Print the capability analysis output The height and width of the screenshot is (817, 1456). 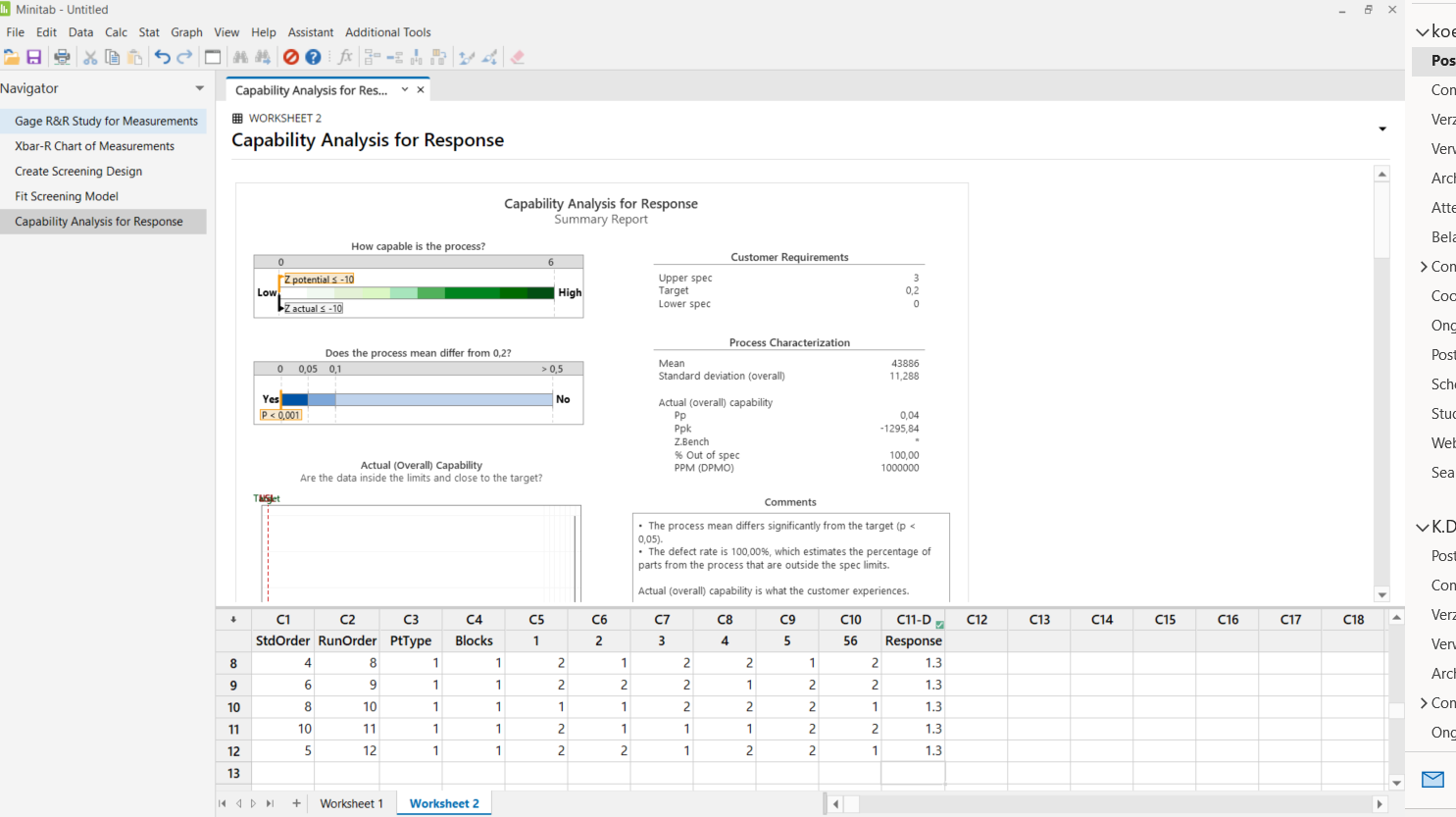coord(61,56)
